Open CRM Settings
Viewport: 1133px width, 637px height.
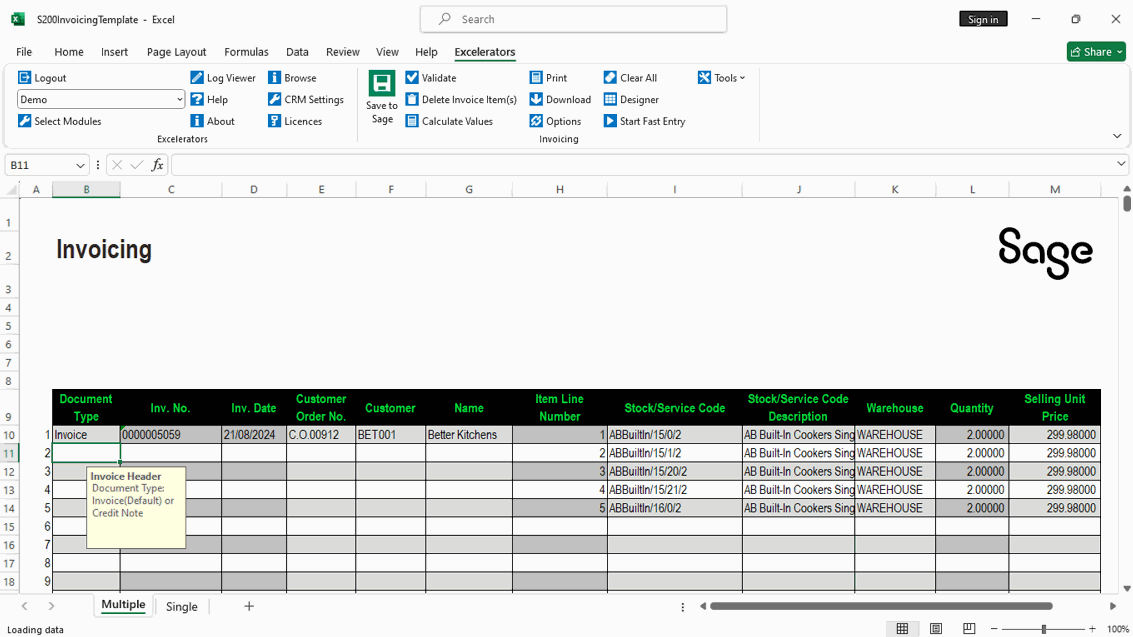(306, 100)
